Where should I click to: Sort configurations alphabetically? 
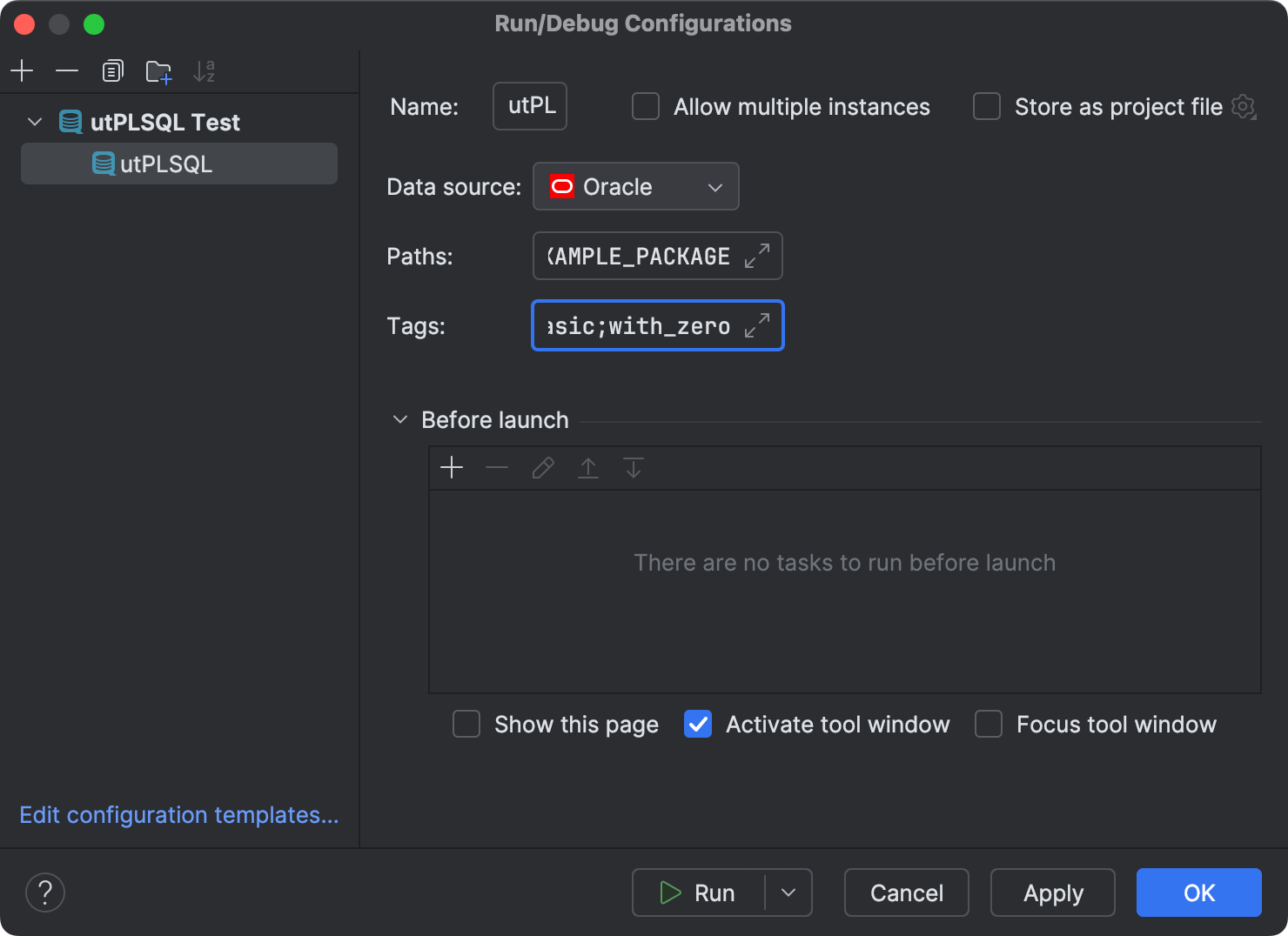(204, 70)
